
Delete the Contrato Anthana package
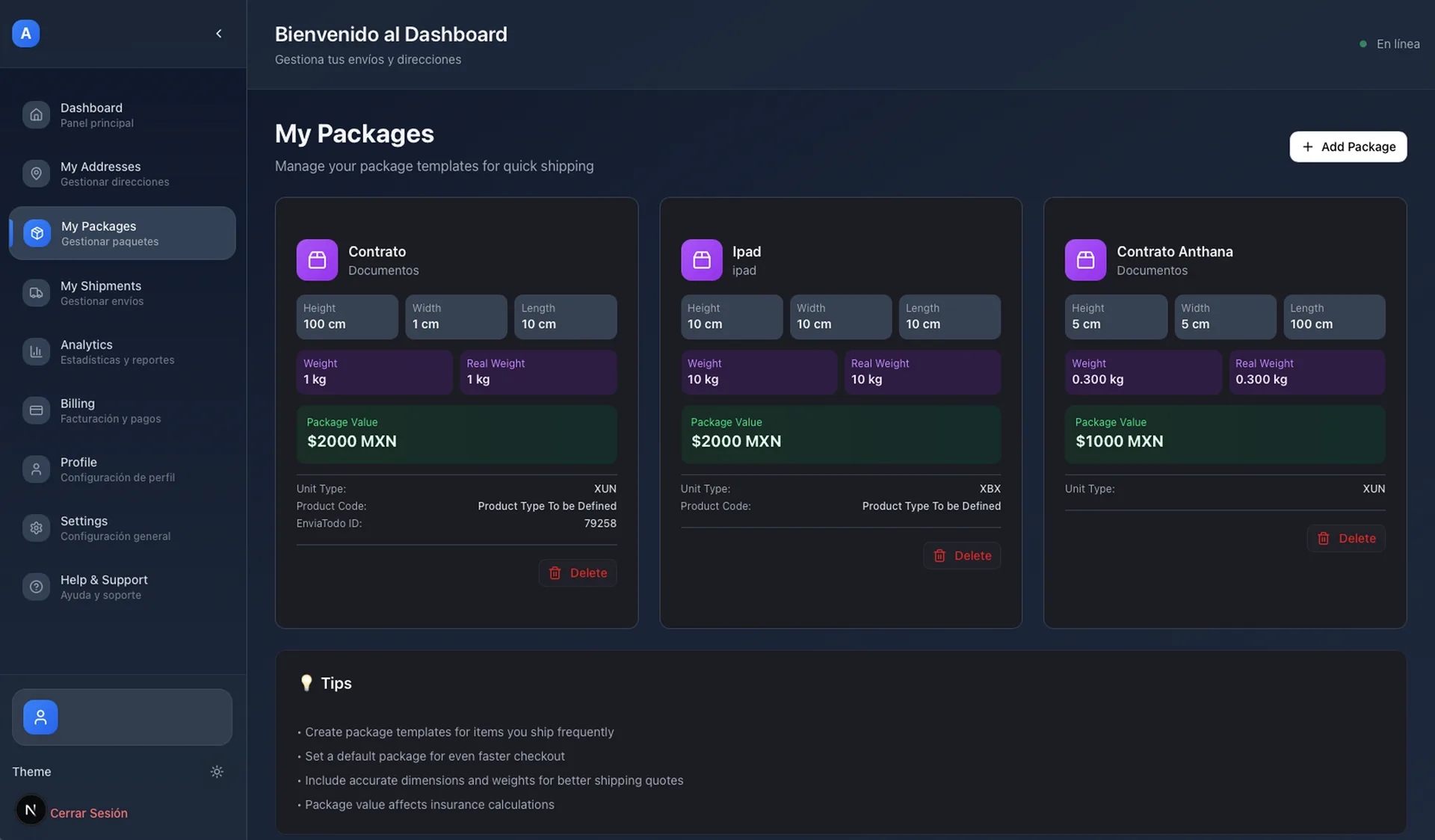1346,539
